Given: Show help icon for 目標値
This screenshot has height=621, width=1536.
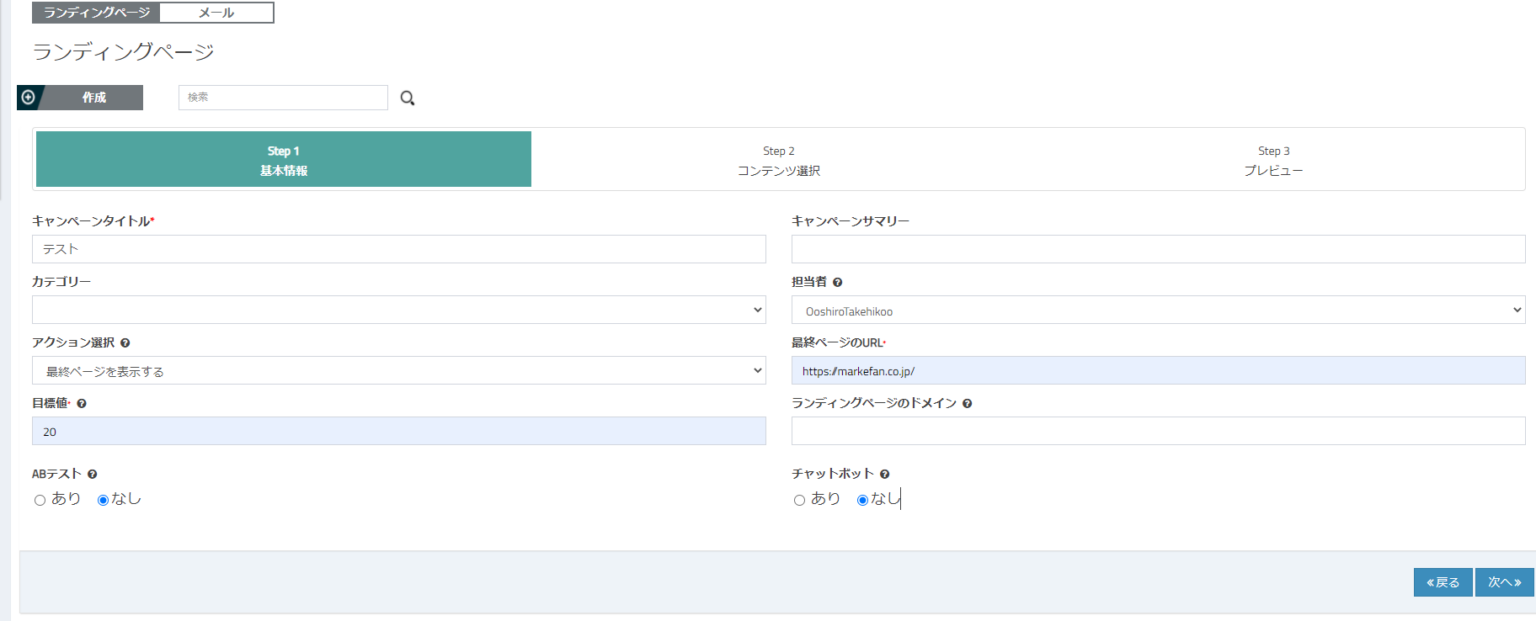Looking at the screenshot, I should coord(81,404).
